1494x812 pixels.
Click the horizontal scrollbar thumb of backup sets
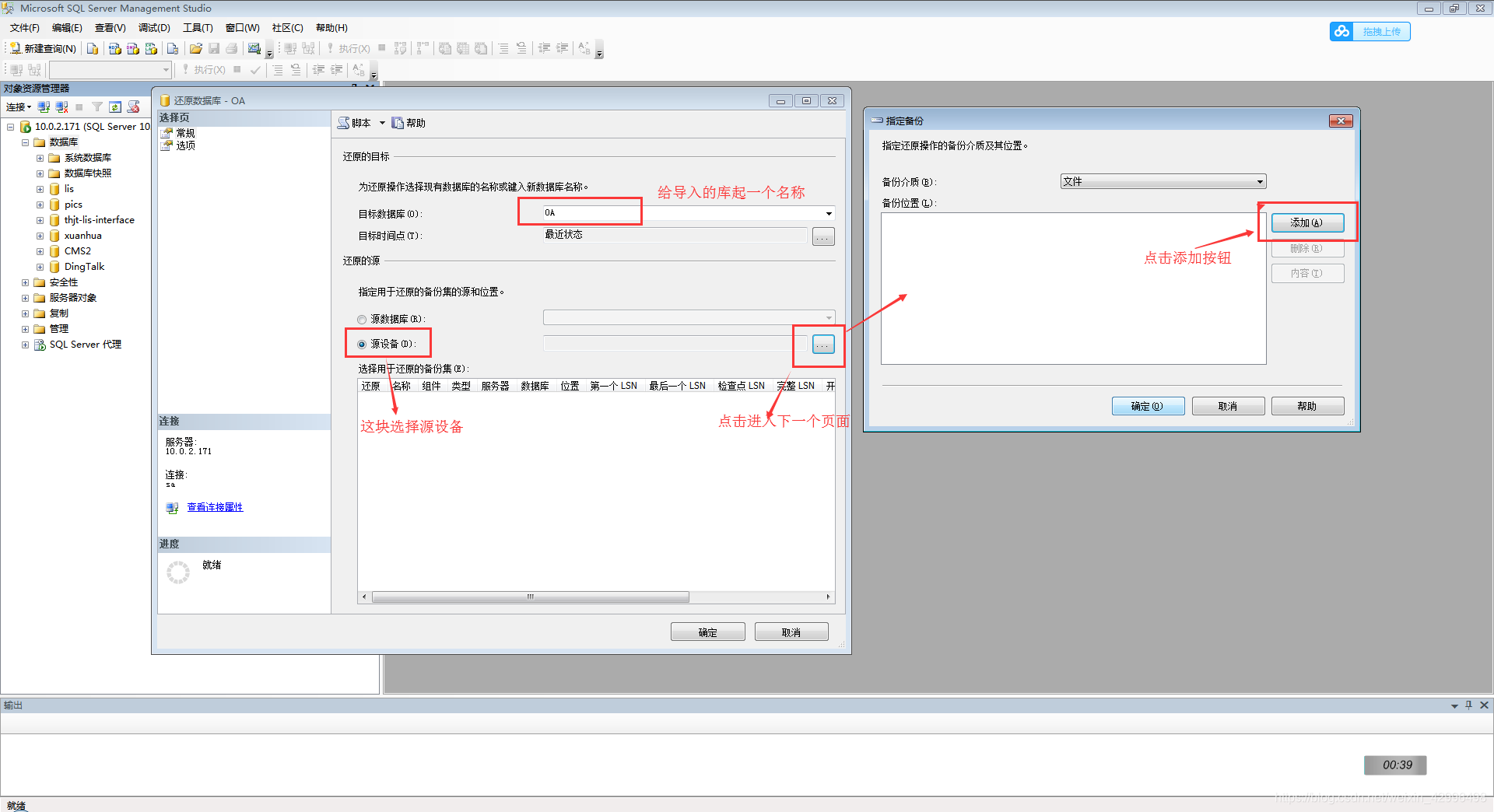point(530,597)
